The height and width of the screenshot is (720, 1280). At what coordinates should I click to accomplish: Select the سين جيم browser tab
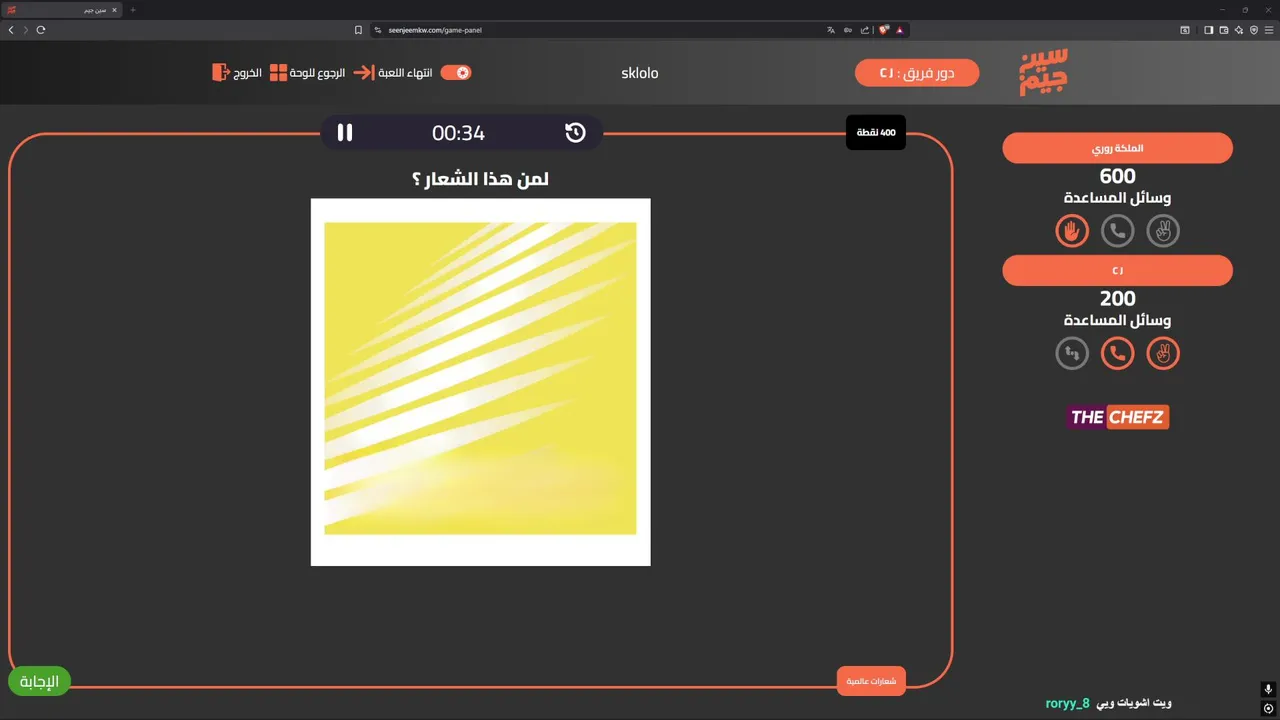pyautogui.click(x=60, y=10)
